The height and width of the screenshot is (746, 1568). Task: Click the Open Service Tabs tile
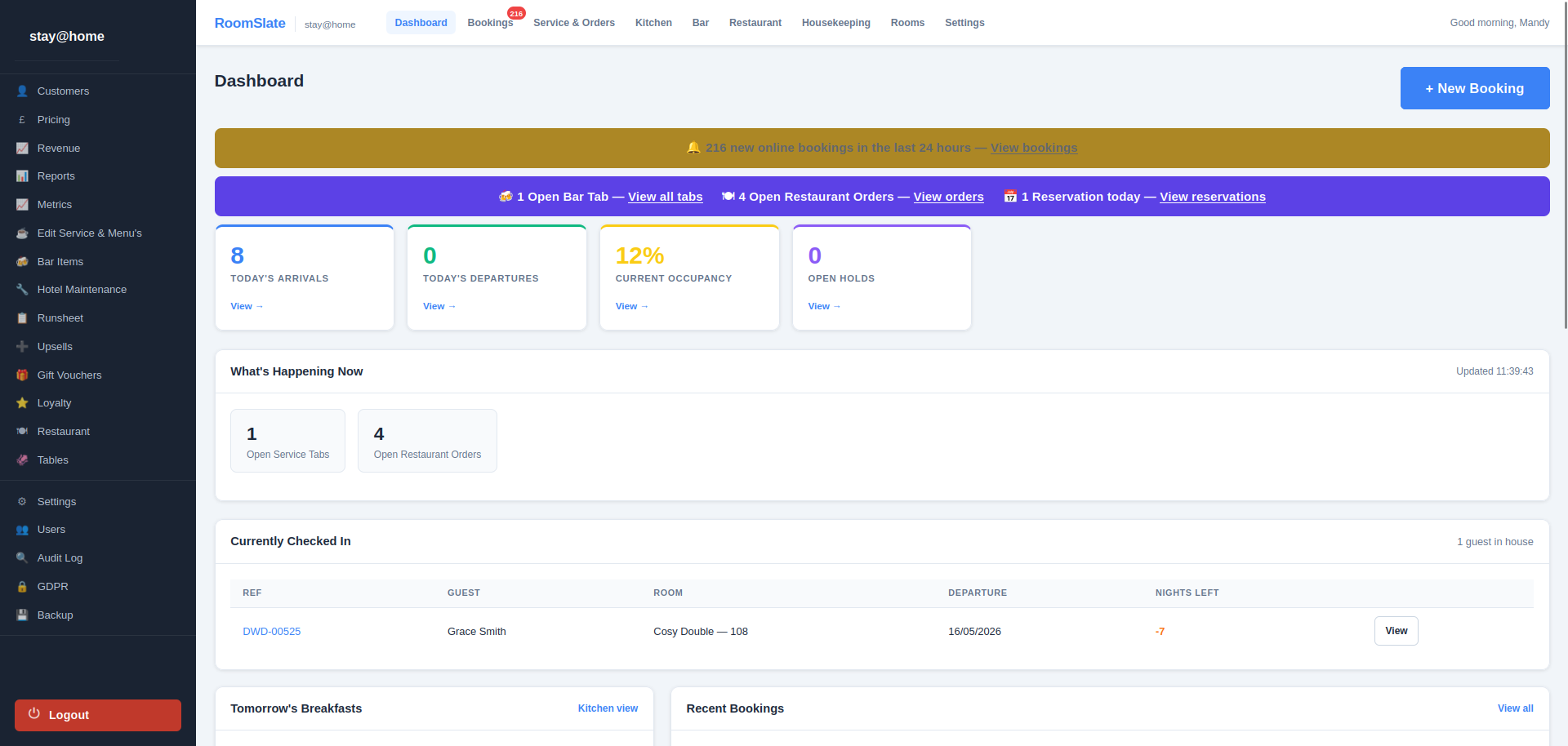pos(287,441)
